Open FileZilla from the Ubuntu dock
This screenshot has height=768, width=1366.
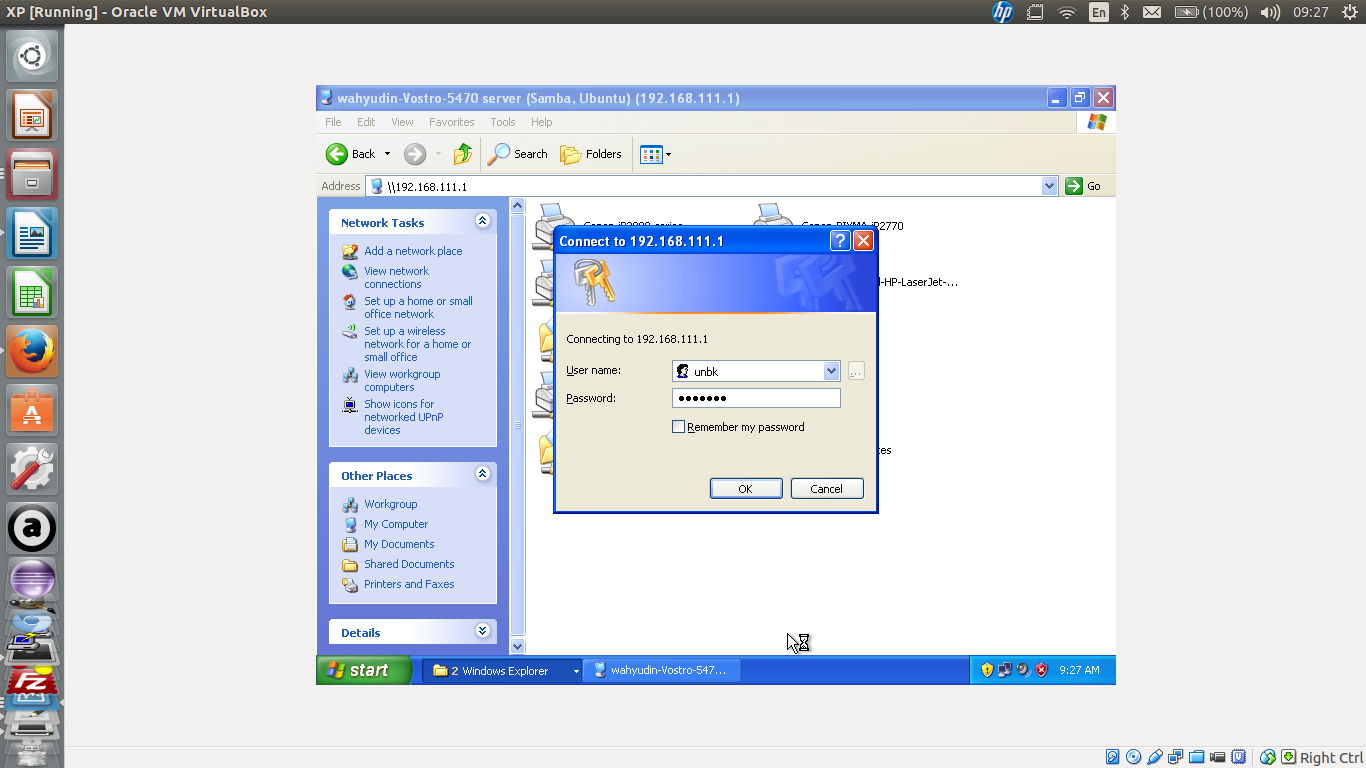32,682
